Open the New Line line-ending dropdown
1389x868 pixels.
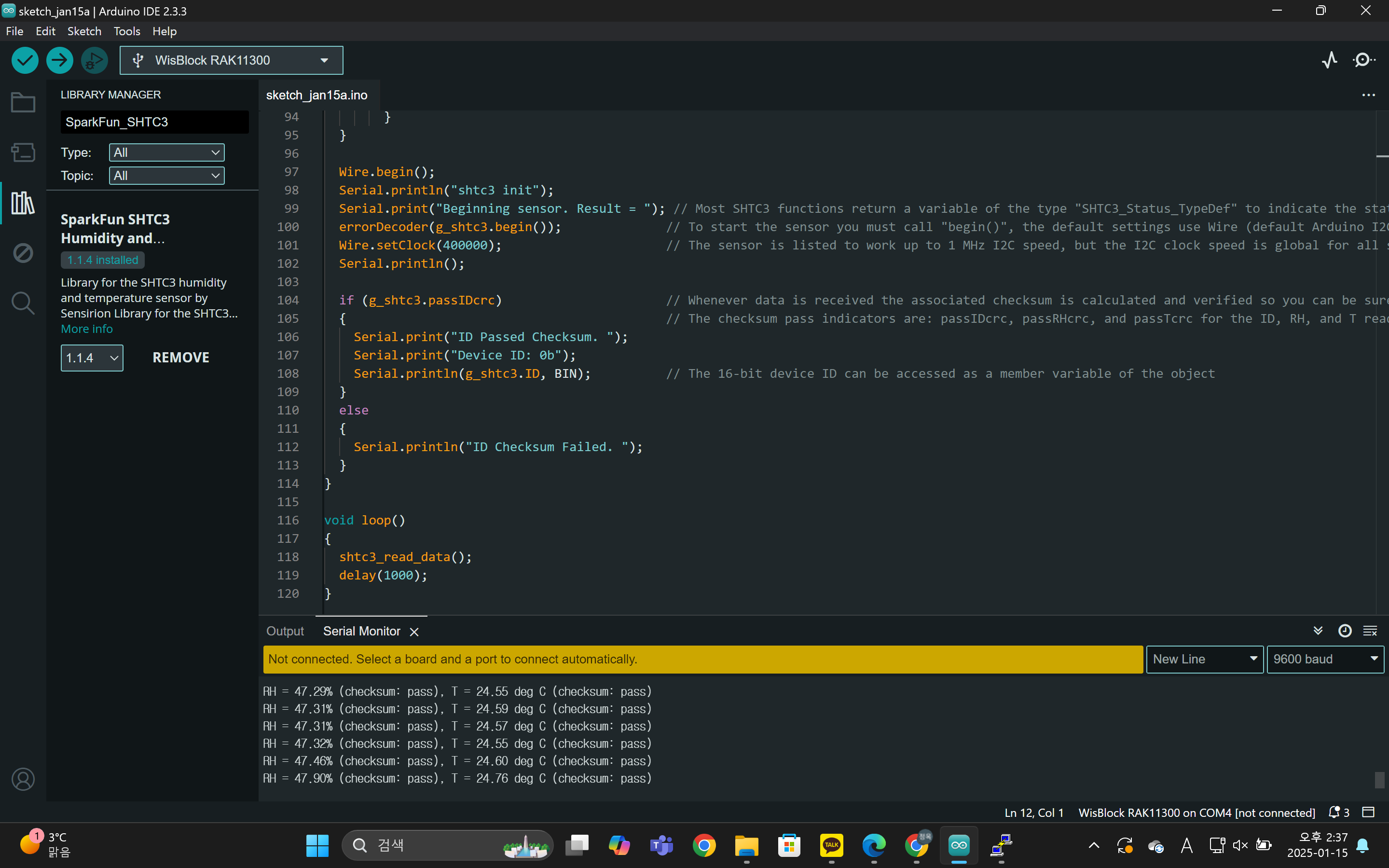point(1204,659)
